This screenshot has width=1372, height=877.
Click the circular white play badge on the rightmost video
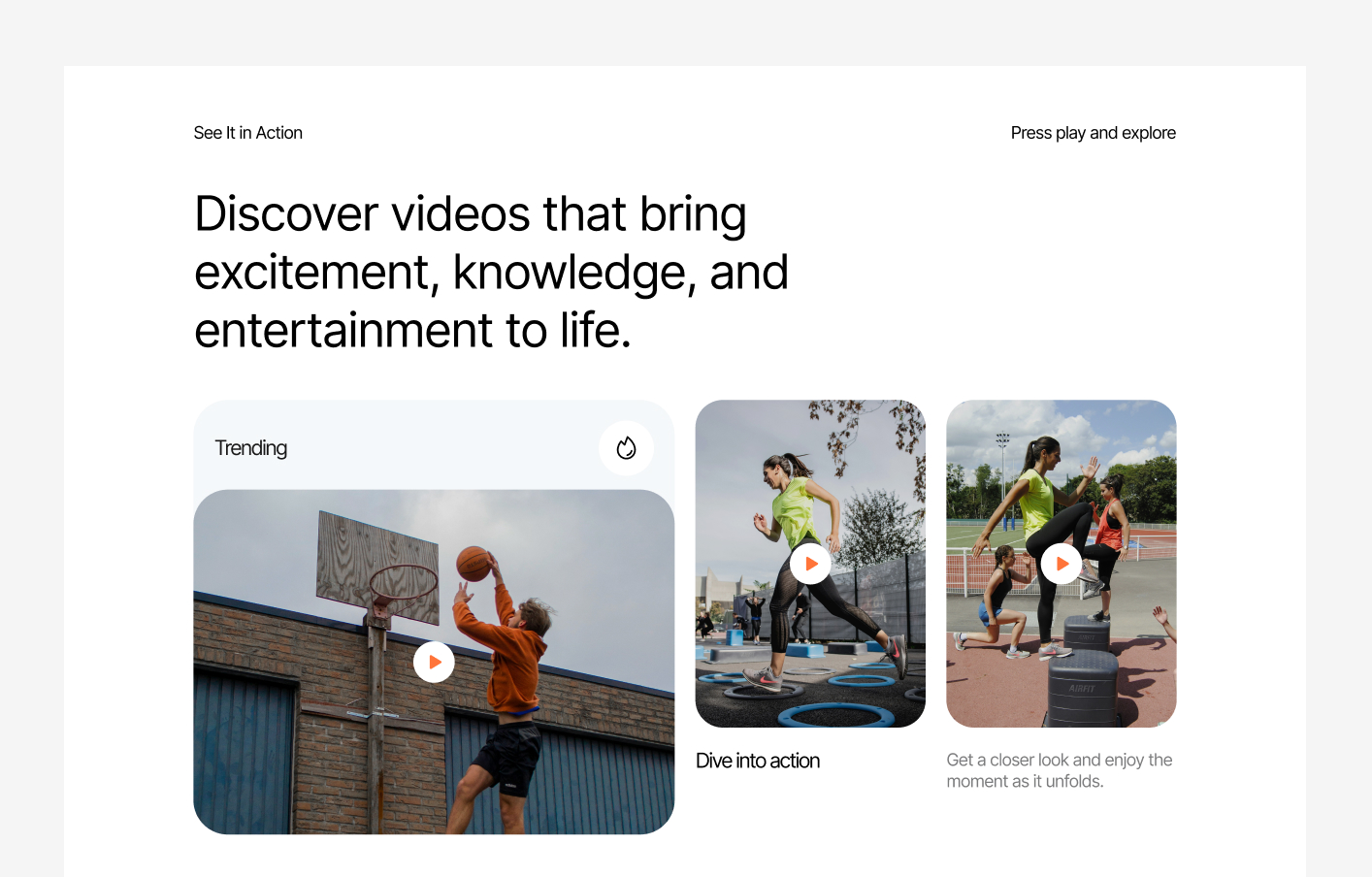click(1062, 564)
